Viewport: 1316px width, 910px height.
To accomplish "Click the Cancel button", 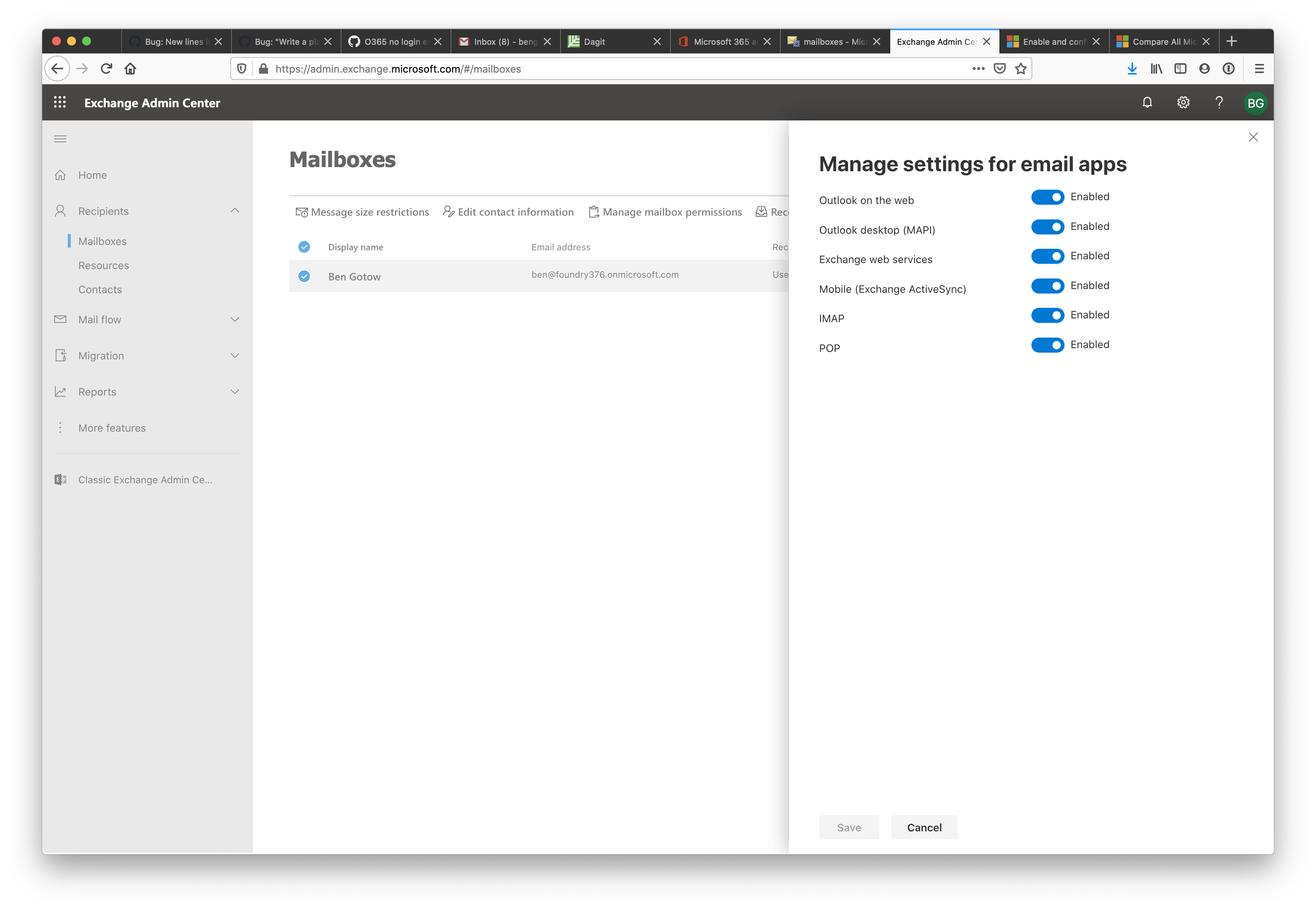I will pos(924,827).
